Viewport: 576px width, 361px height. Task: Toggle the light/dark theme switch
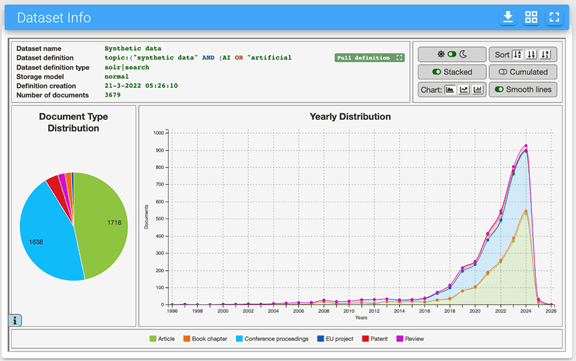pos(452,54)
